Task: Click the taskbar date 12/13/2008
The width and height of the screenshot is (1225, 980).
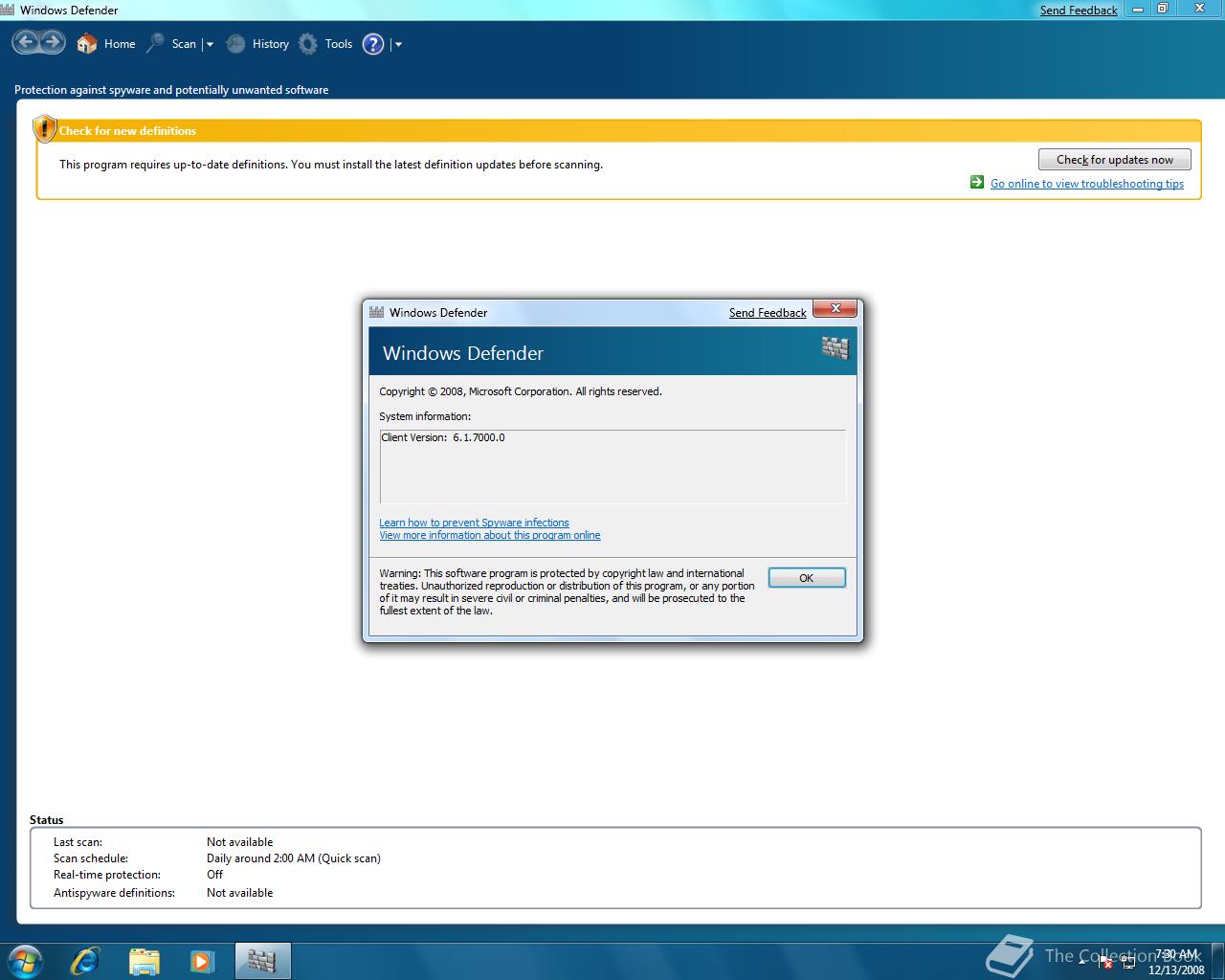Action: pos(1176,969)
